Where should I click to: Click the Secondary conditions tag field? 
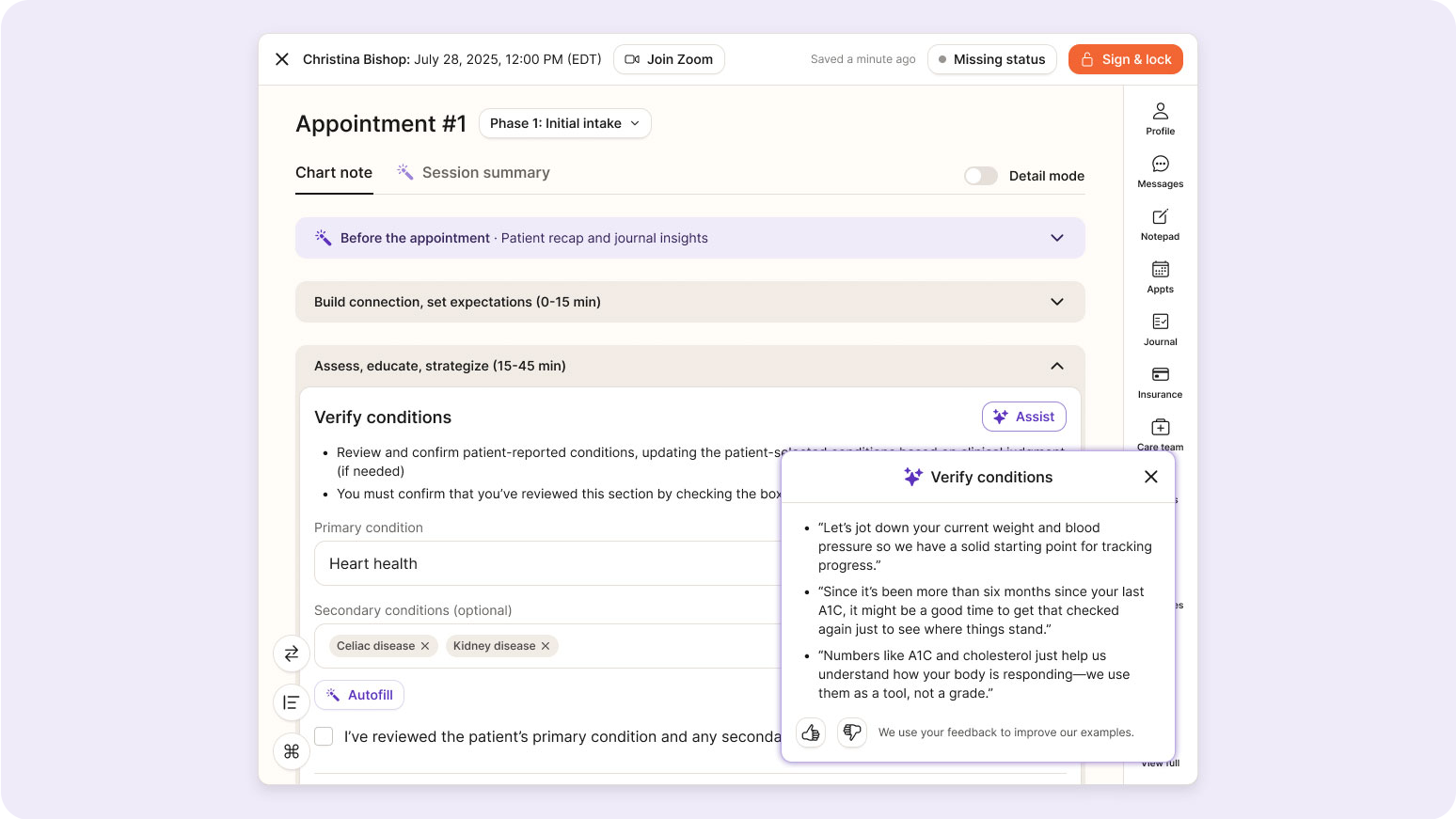click(547, 646)
